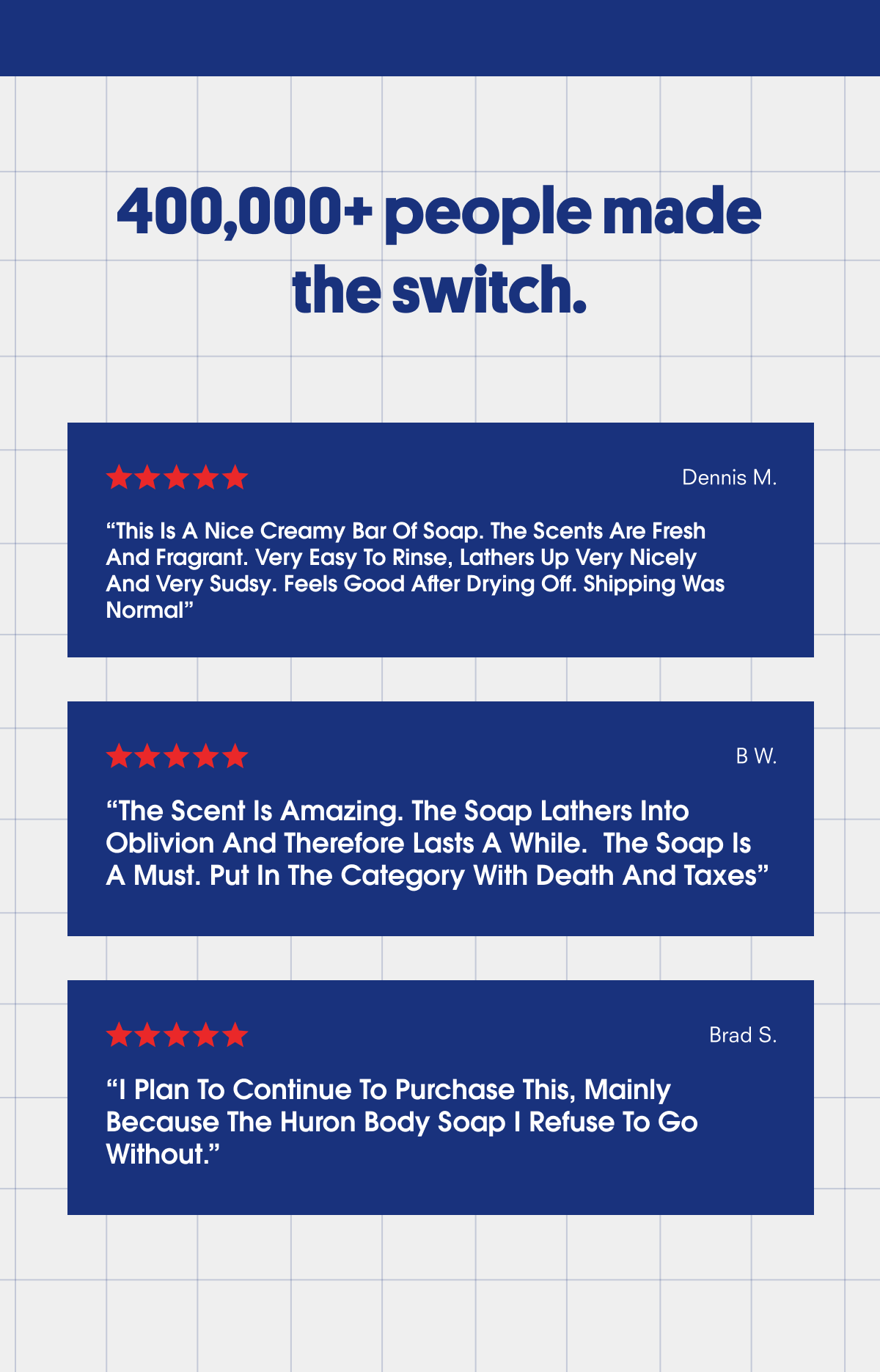
Task: Click the second star in Dennis M.'s rating
Action: [147, 478]
